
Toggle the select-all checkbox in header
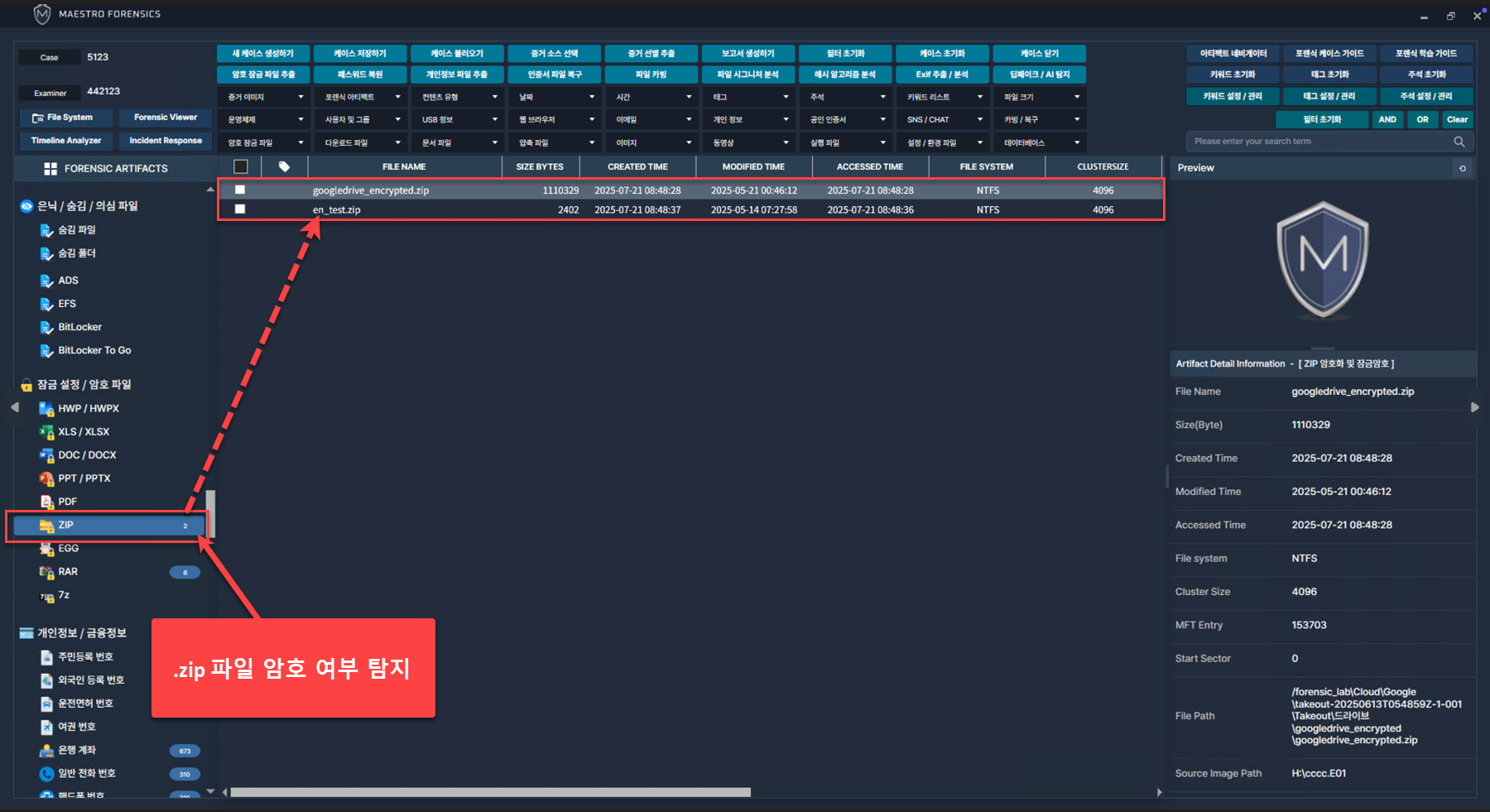241,167
